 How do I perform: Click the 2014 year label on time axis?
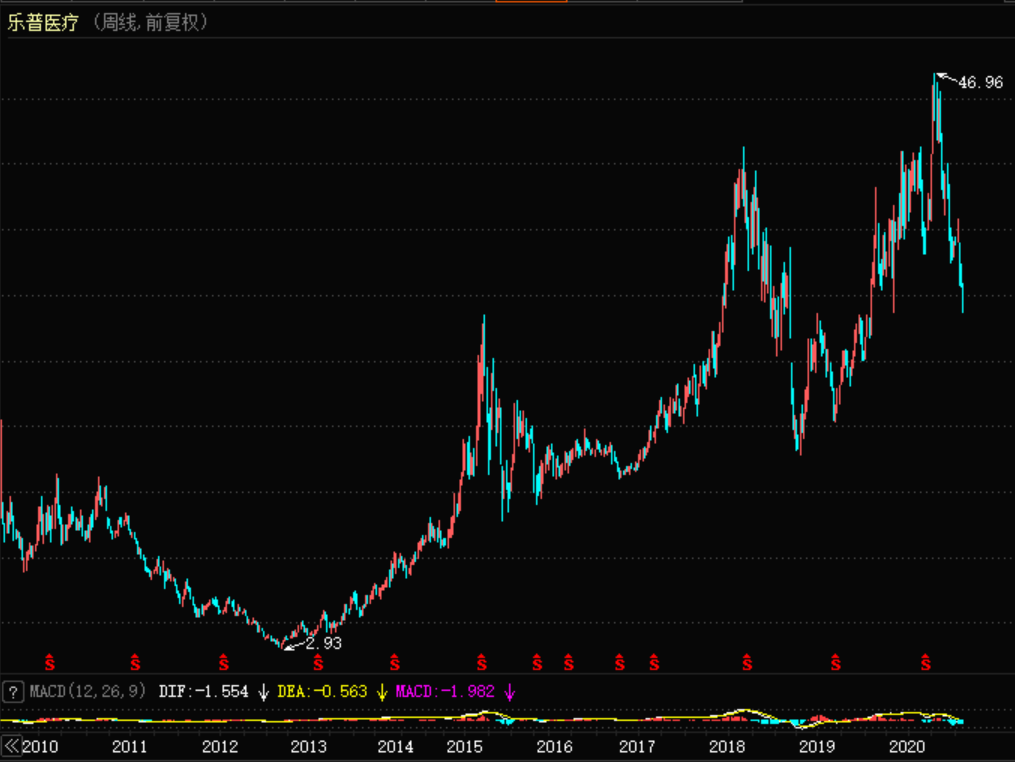point(396,746)
